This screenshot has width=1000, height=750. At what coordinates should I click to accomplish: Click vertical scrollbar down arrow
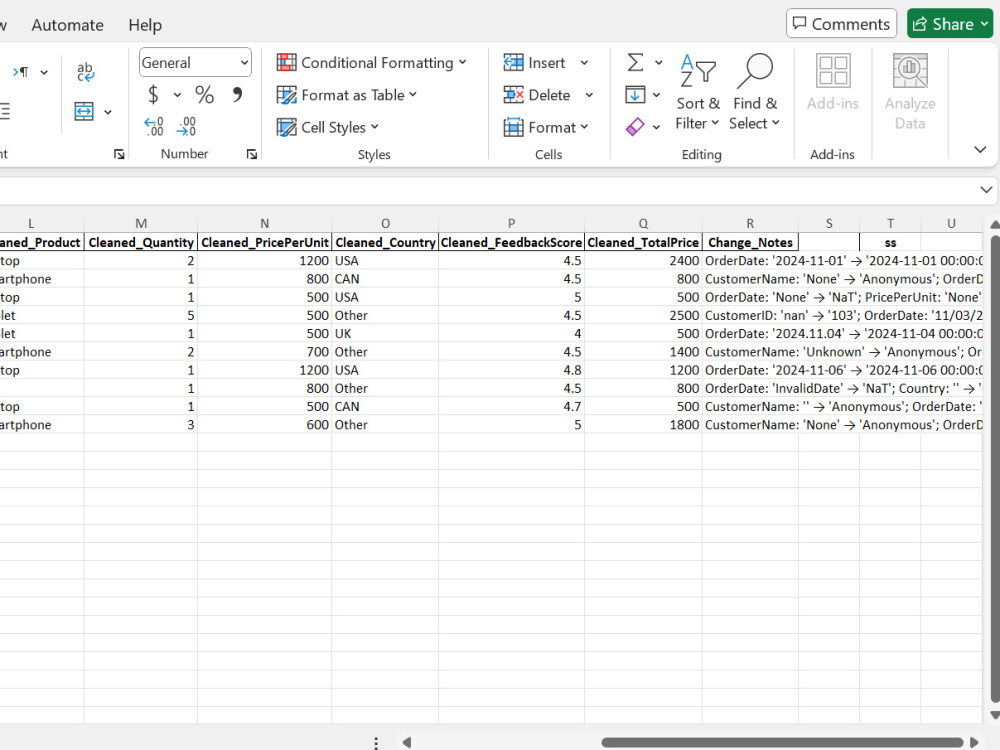pyautogui.click(x=994, y=715)
